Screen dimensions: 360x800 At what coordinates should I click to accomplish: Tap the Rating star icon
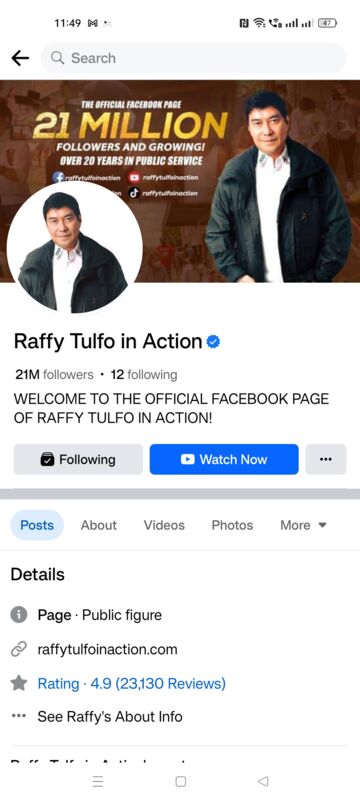coord(19,683)
